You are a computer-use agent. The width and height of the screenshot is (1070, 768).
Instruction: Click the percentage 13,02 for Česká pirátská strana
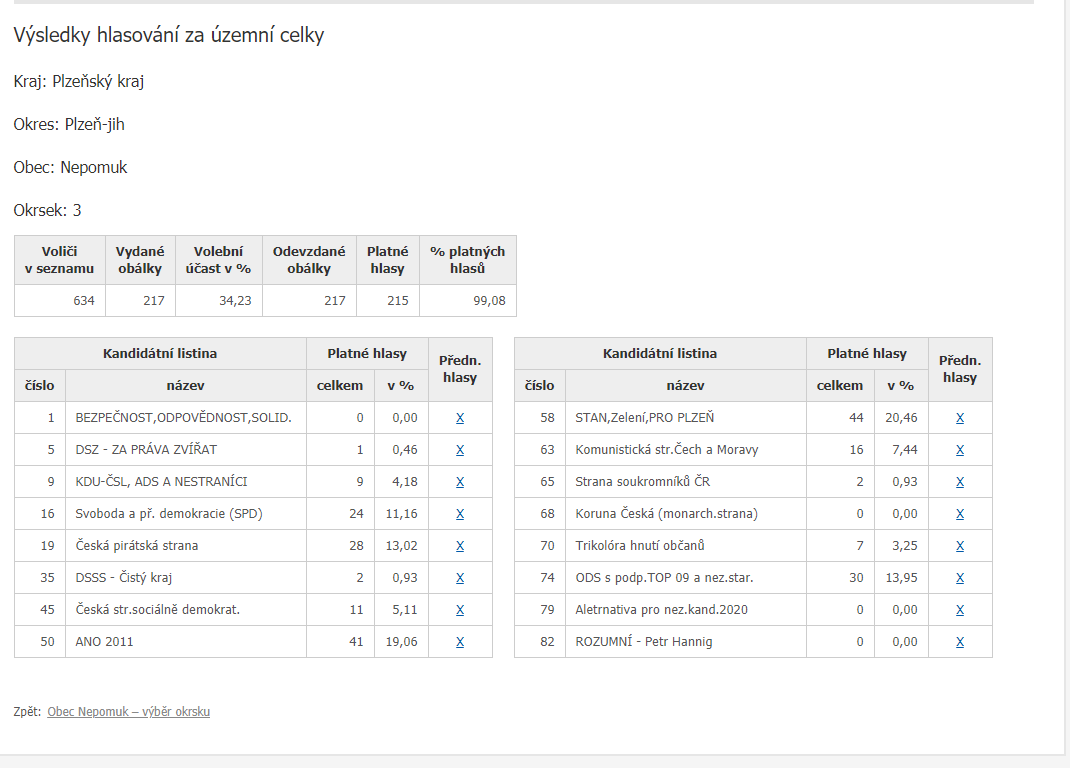[401, 546]
